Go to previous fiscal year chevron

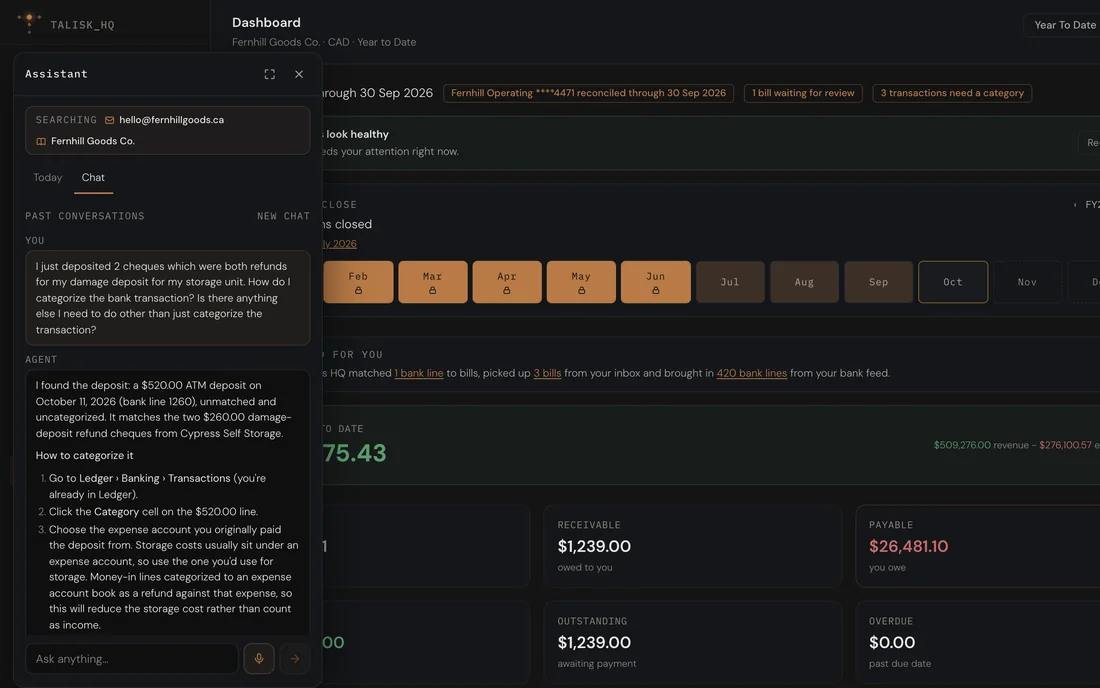(1075, 205)
